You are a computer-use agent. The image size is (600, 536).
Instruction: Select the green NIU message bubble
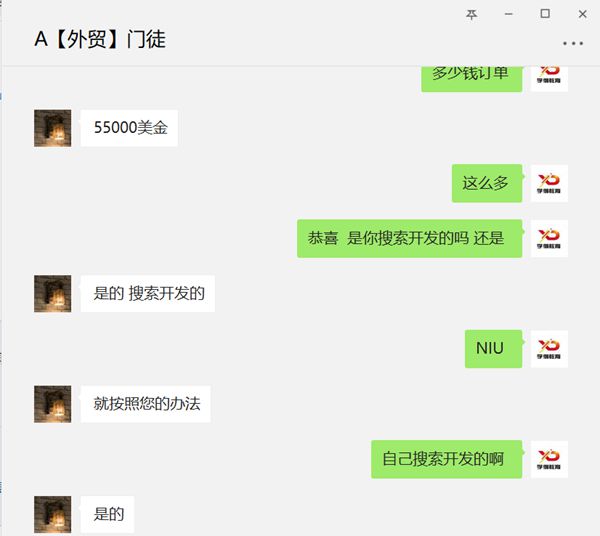click(493, 349)
